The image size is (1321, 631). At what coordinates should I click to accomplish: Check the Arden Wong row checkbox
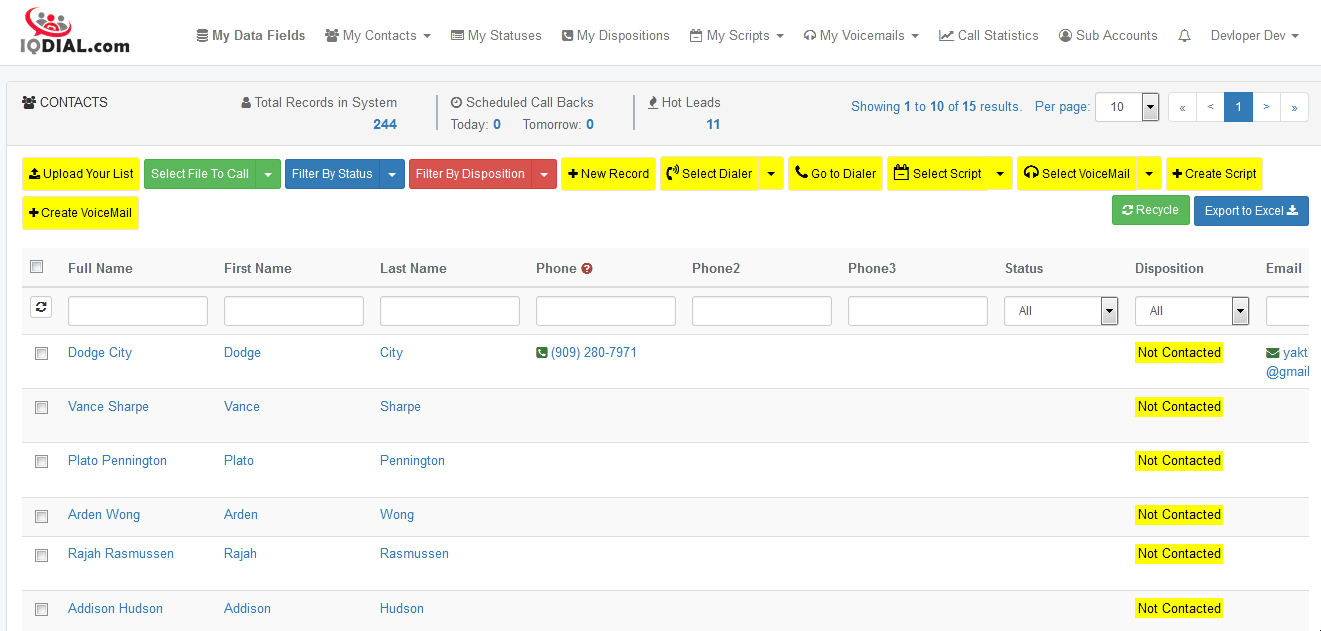41,517
